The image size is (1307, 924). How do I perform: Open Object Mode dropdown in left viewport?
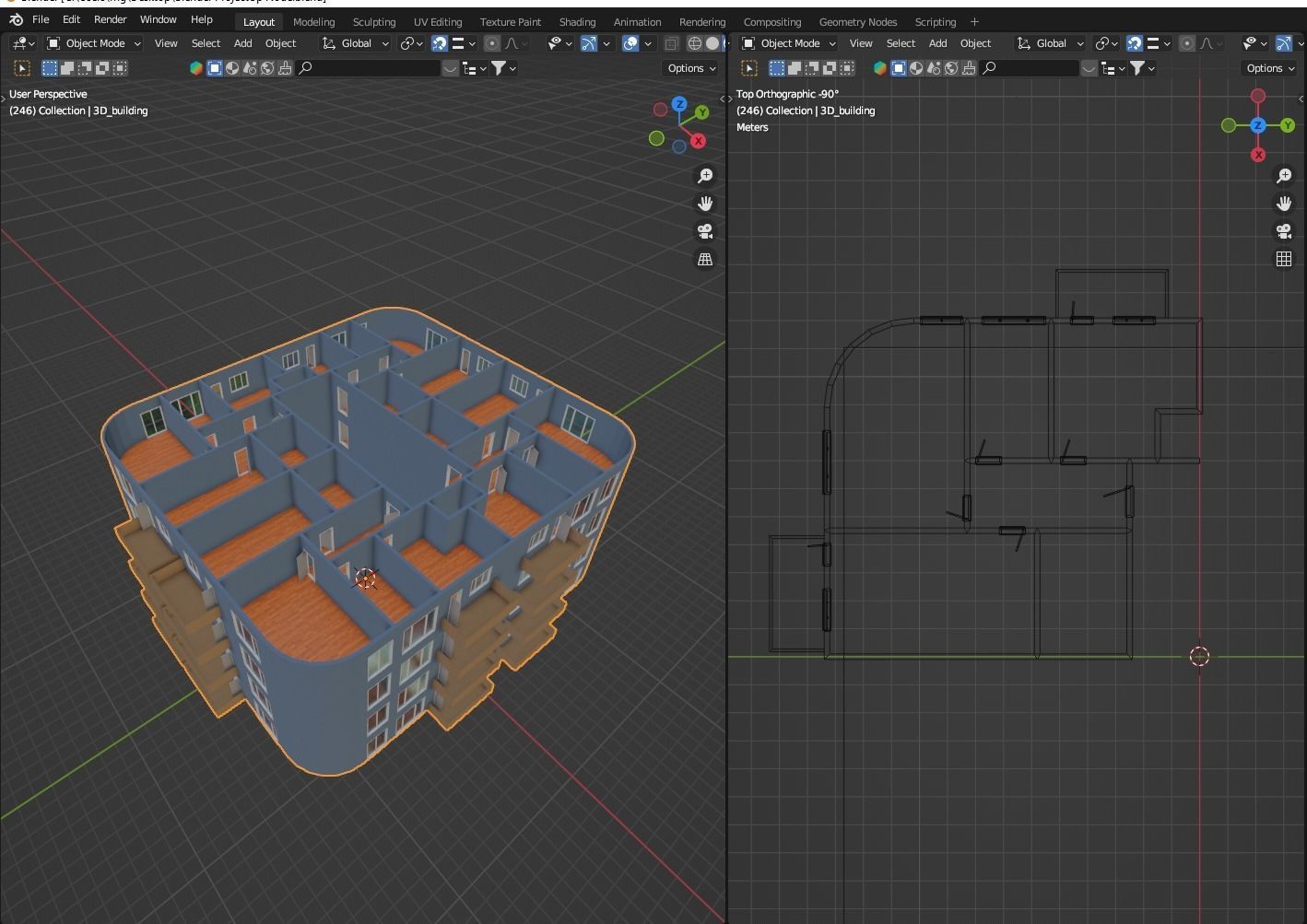(94, 43)
